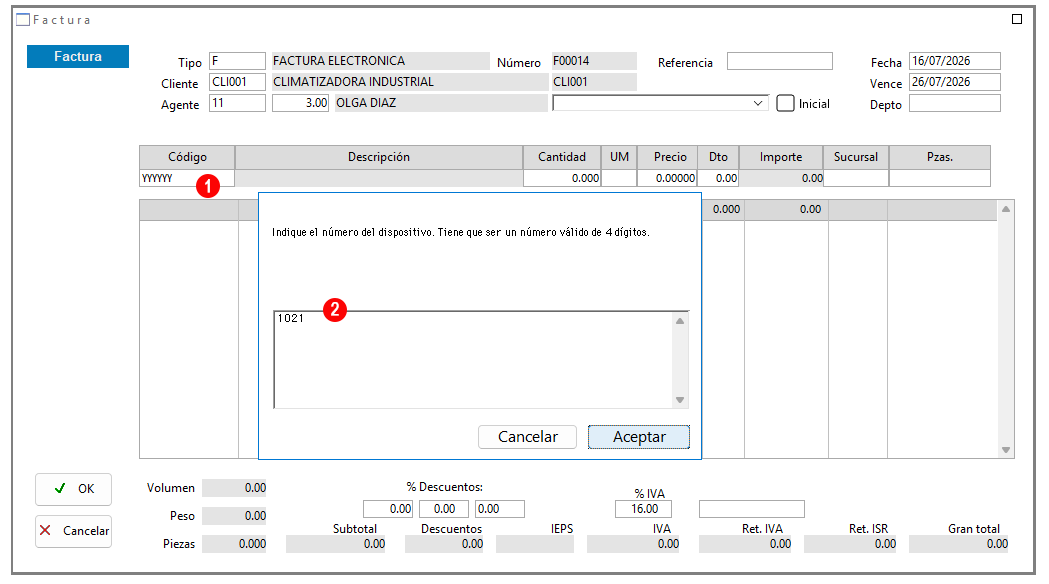Screen dimensions: 1049x584
Task: Click the OLGA DIAZ agent name
Action: coord(366,103)
